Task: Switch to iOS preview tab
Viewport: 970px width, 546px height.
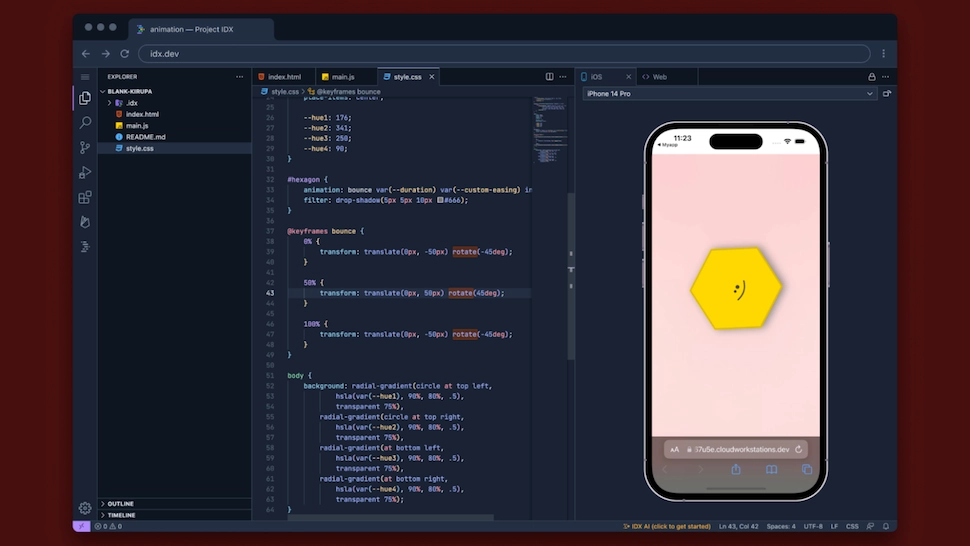Action: (x=596, y=77)
